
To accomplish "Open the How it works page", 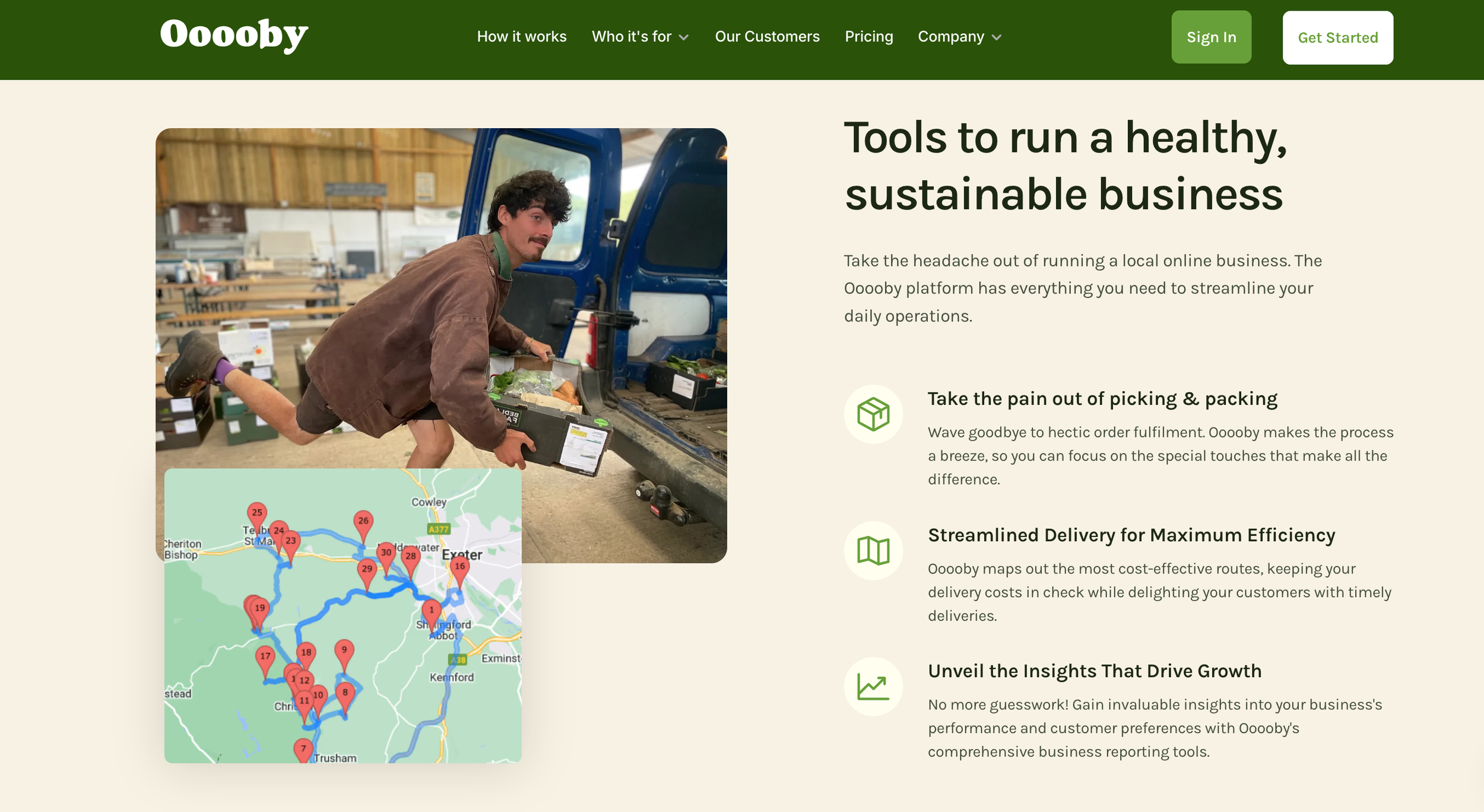I will pyautogui.click(x=522, y=37).
